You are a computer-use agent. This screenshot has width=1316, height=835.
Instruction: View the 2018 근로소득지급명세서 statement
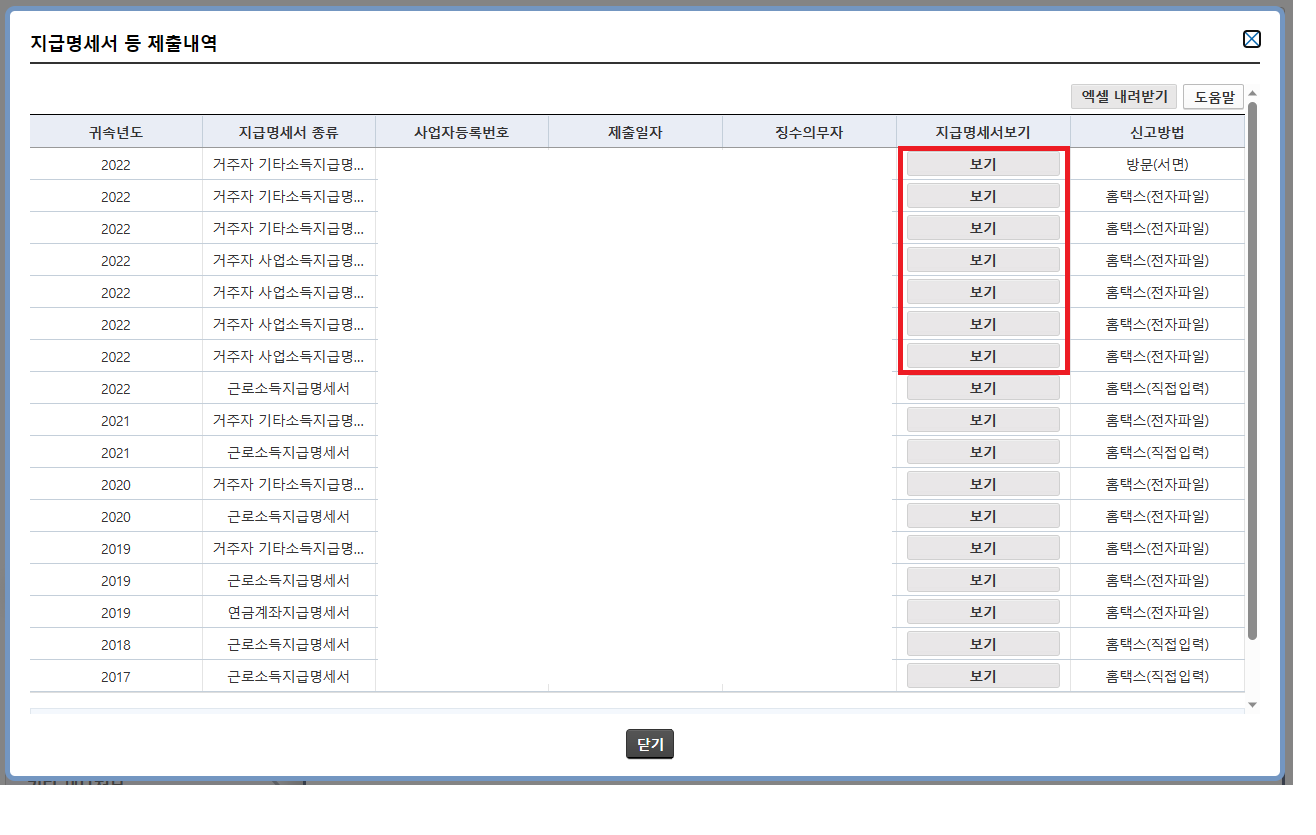coord(983,643)
